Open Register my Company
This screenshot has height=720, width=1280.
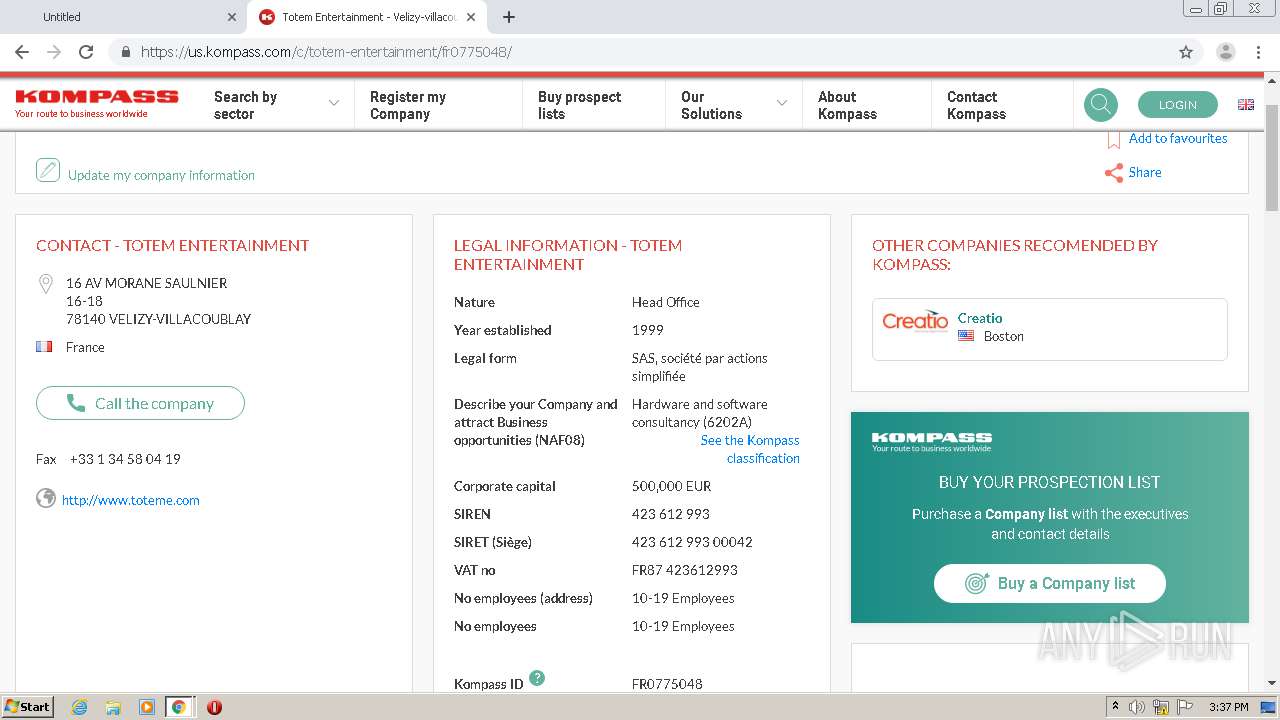pyautogui.click(x=408, y=105)
